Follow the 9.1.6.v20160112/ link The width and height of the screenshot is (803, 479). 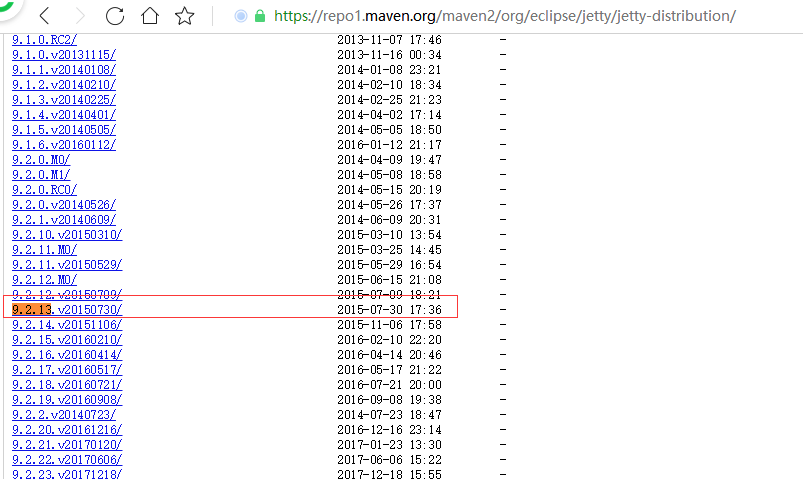pyautogui.click(x=64, y=144)
